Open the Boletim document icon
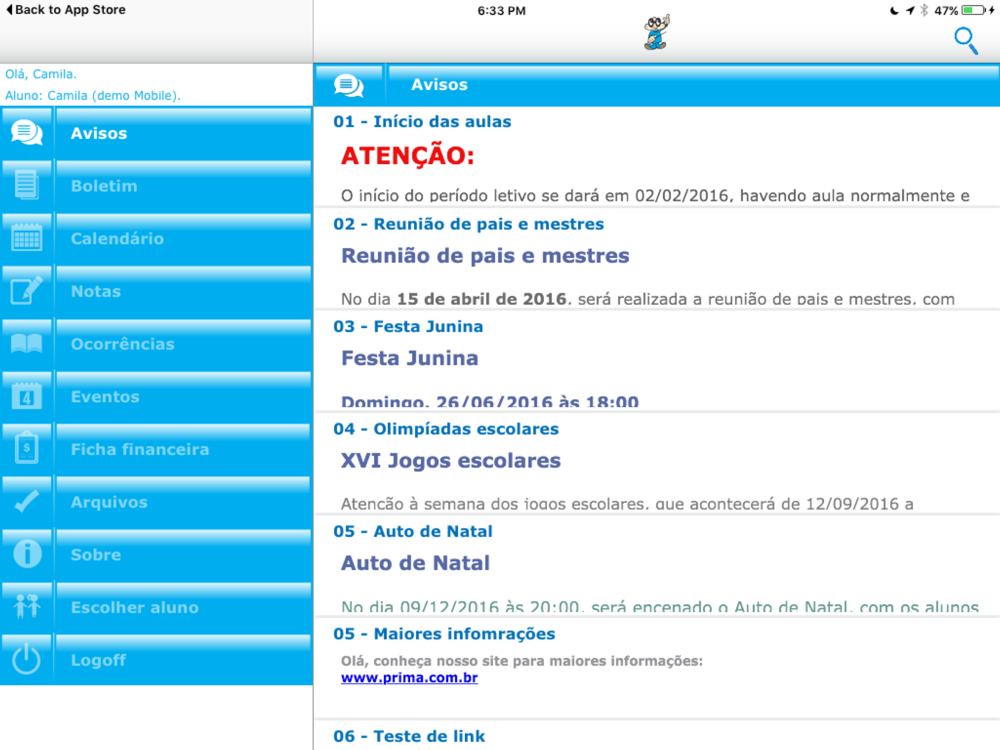The image size is (1000, 750). point(27,186)
